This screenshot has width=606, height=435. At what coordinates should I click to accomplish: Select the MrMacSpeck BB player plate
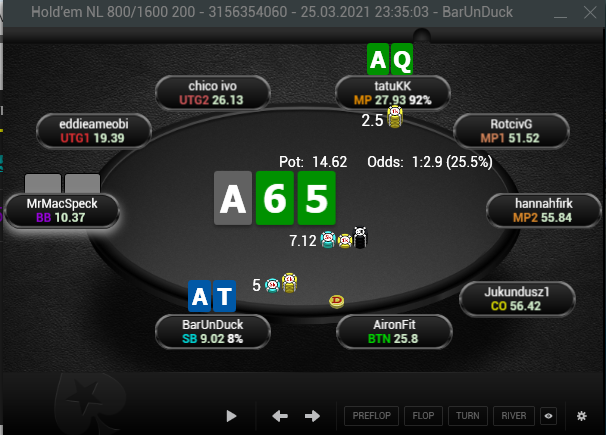click(x=62, y=211)
